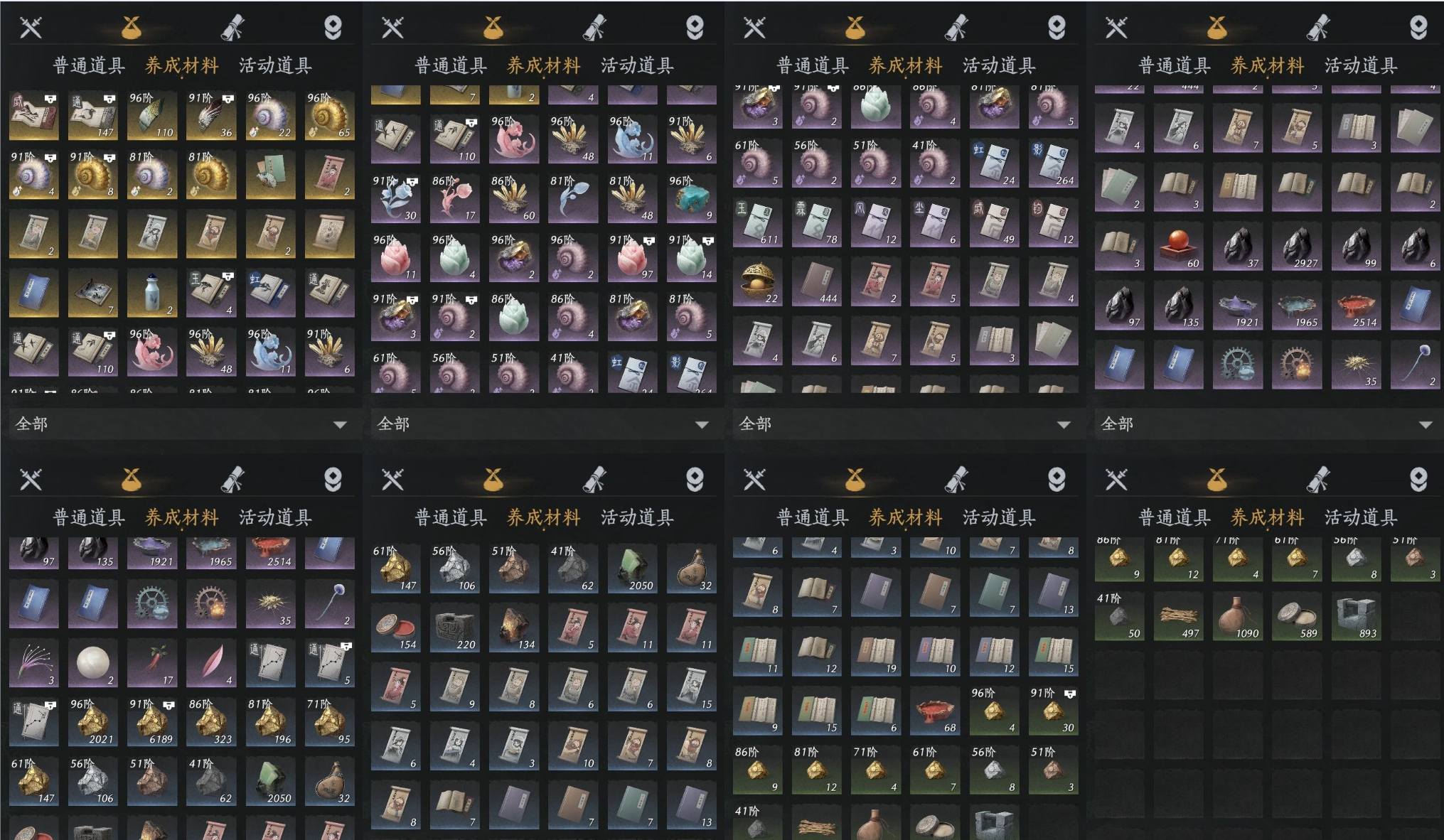Select the 王 card with count 611

[758, 223]
